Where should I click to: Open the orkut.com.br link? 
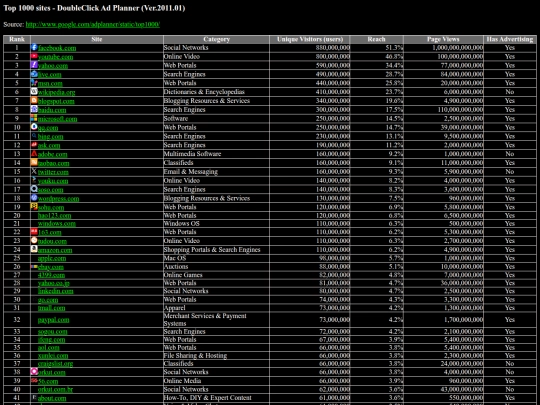pyautogui.click(x=55, y=390)
